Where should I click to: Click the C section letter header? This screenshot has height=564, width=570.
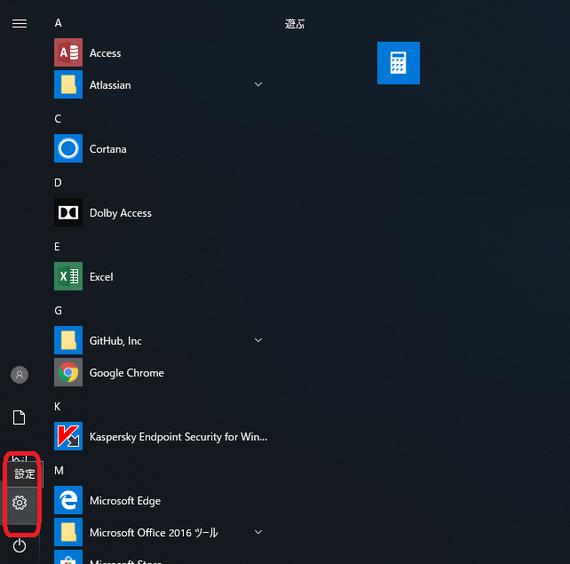tap(58, 119)
